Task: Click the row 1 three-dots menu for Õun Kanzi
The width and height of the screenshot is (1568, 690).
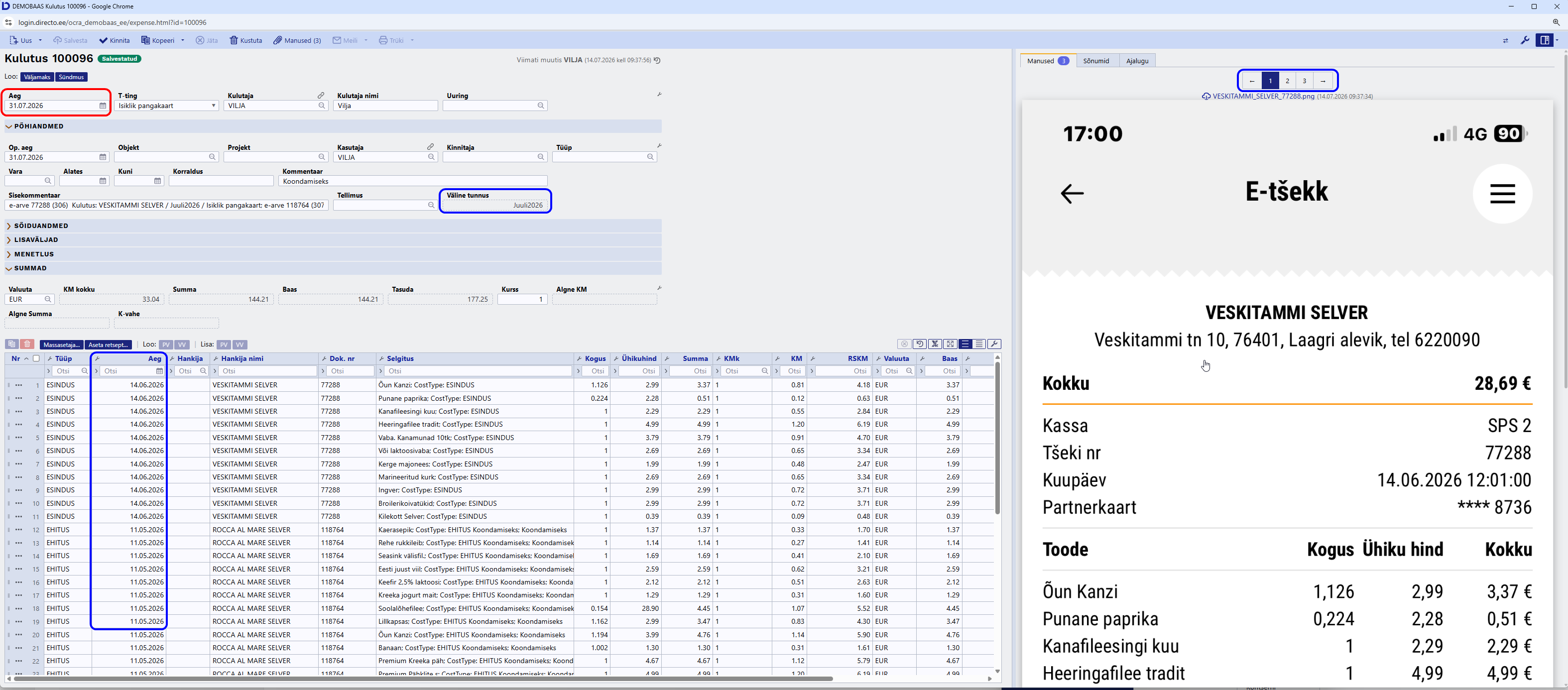Action: coord(19,385)
